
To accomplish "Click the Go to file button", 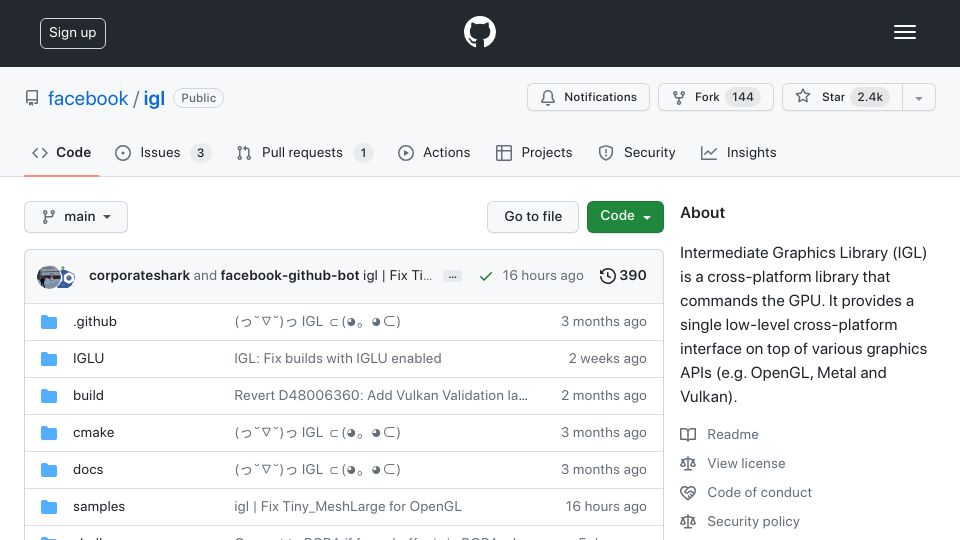I will 533,217.
